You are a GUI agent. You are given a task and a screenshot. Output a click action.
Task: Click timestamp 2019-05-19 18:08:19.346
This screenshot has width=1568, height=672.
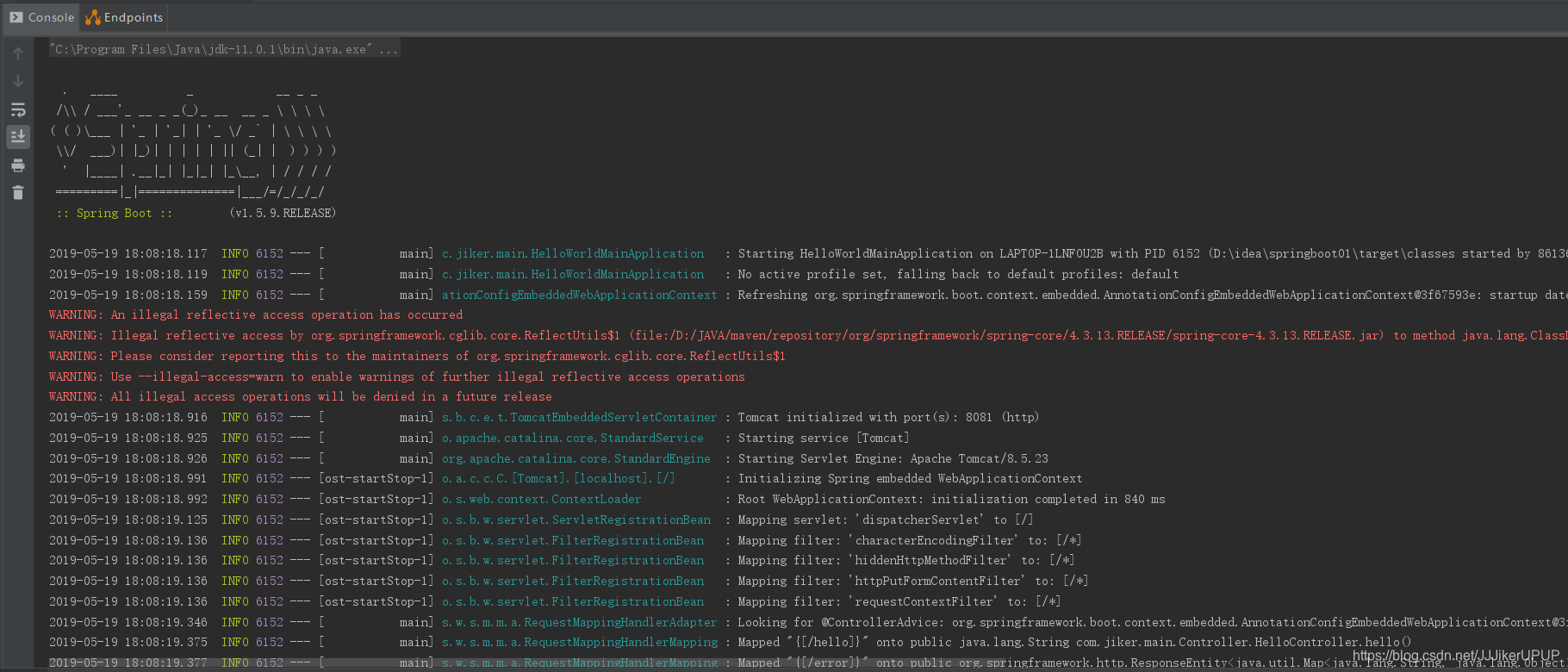[128, 623]
